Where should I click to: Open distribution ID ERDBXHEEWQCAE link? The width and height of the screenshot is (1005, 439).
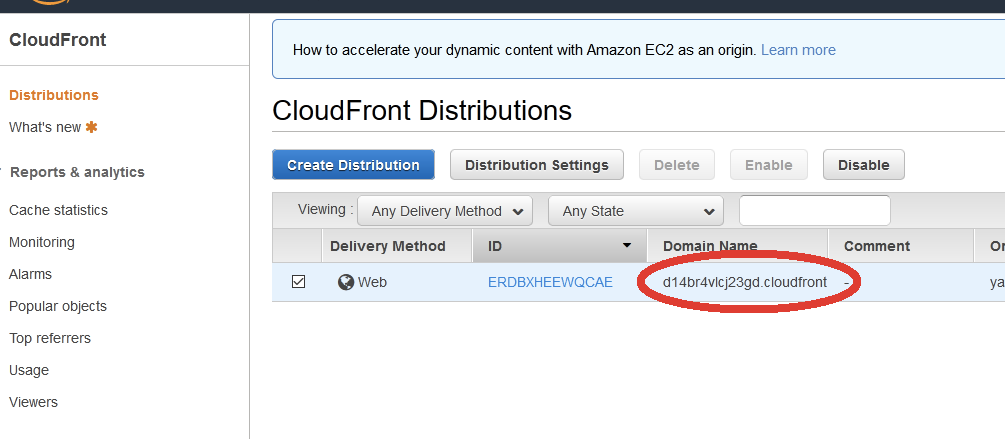pos(550,282)
